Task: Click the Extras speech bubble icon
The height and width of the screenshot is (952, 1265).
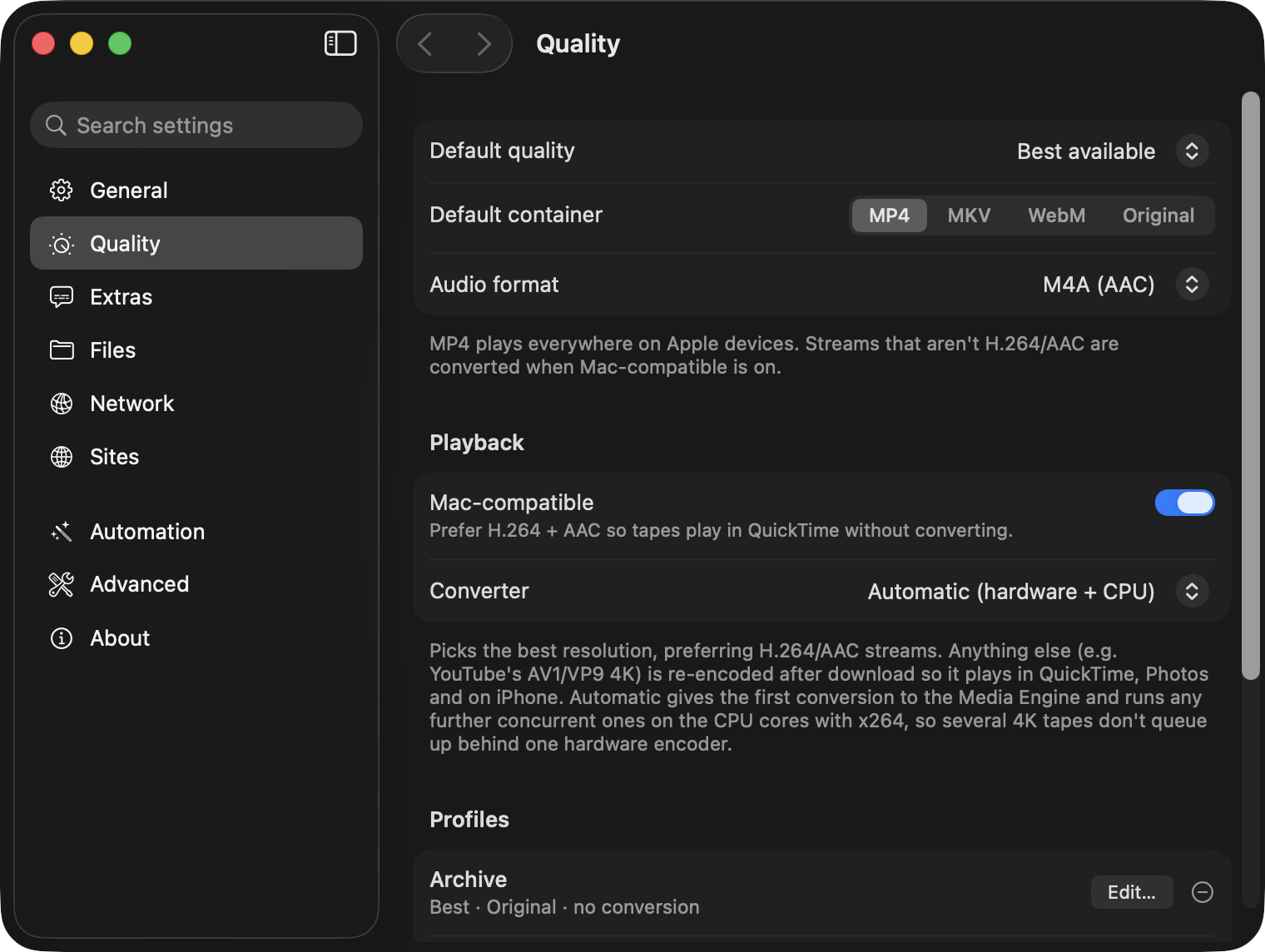Action: click(x=62, y=297)
